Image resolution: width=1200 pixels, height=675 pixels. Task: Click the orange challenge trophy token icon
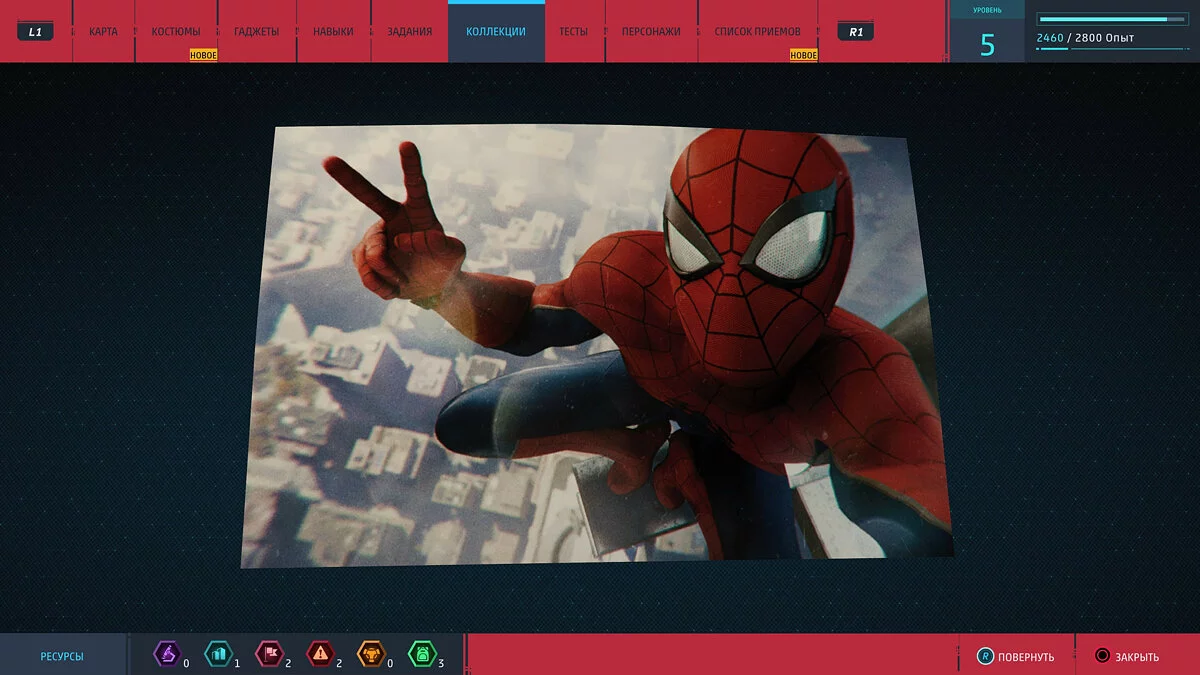[371, 655]
